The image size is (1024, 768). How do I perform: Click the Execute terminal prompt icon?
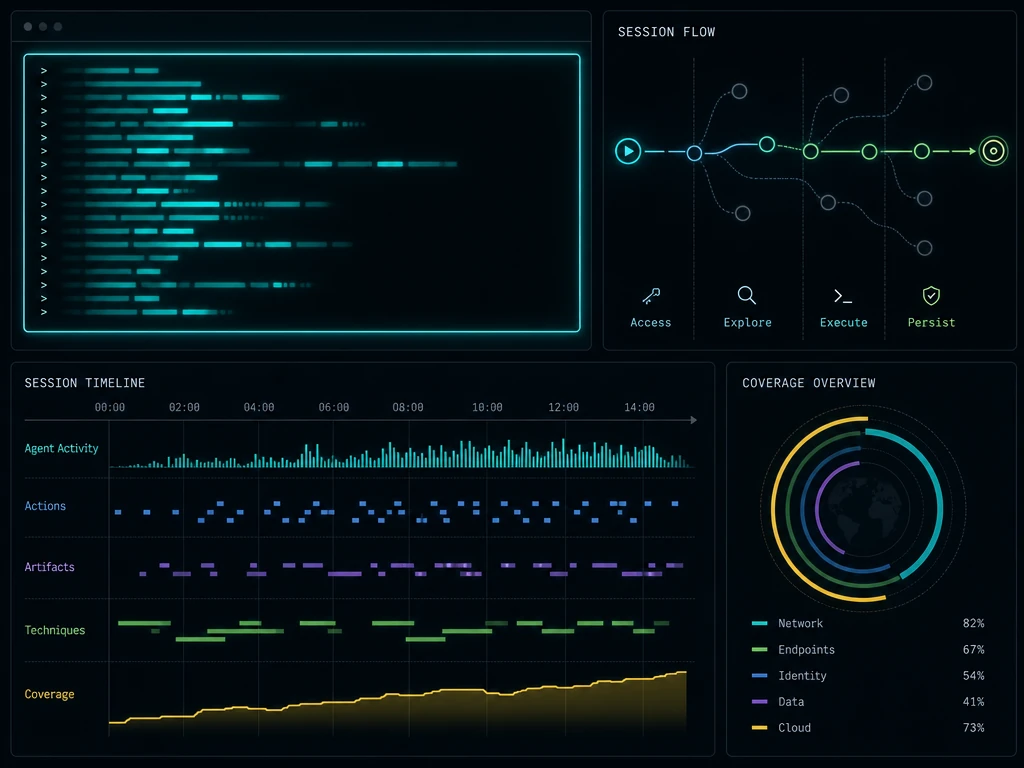pyautogui.click(x=842, y=296)
